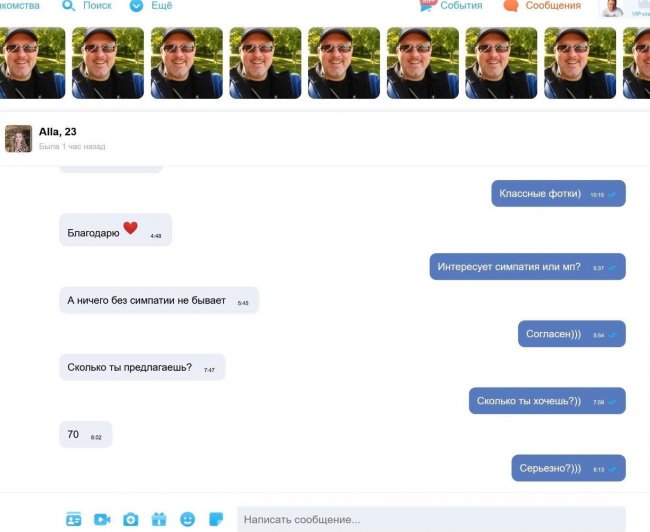Image resolution: width=650 pixels, height=532 pixels.
Task: Open the События section
Action: coord(461,5)
